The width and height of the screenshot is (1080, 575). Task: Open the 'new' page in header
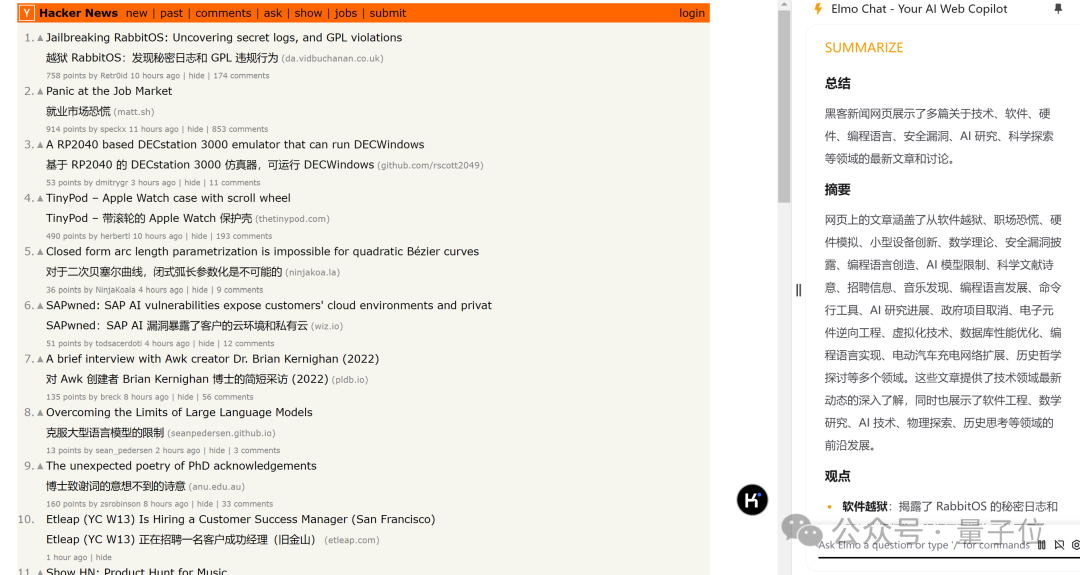pos(136,13)
